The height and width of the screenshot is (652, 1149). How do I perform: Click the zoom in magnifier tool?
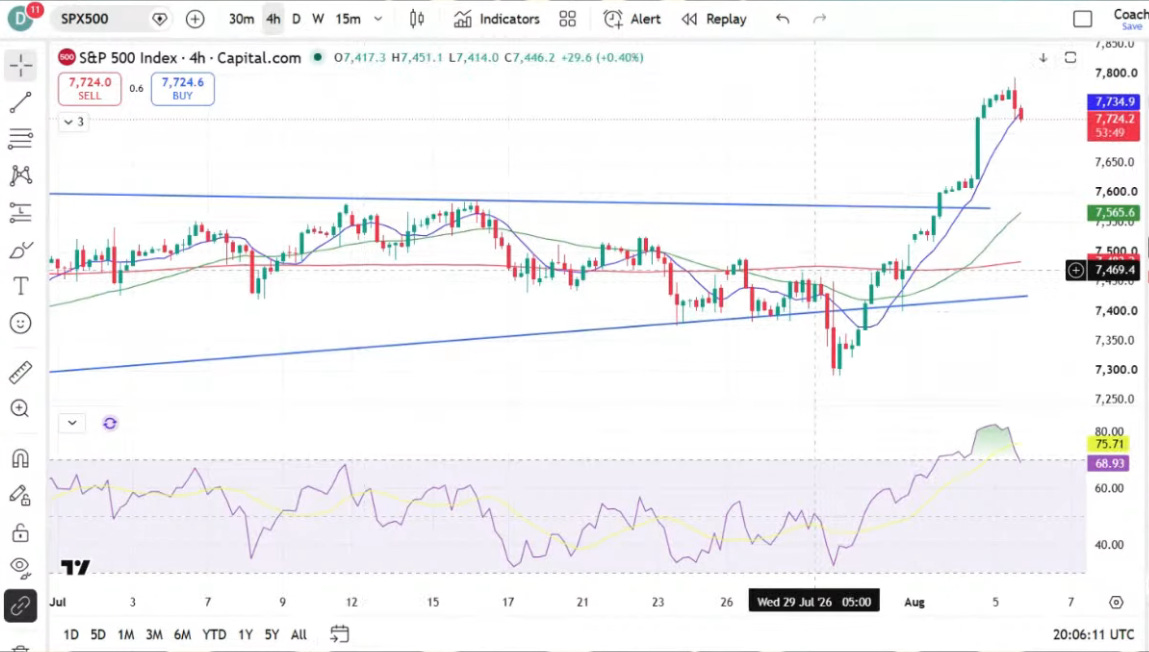21,409
